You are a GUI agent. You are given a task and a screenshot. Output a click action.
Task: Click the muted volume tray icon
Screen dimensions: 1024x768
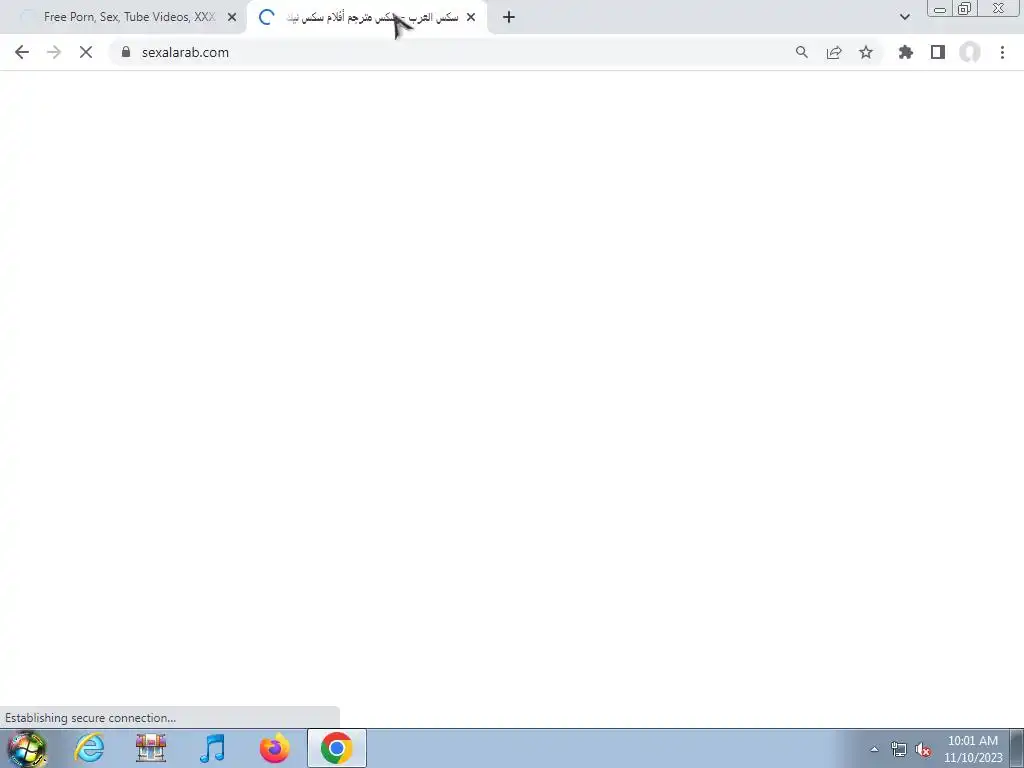pyautogui.click(x=923, y=749)
